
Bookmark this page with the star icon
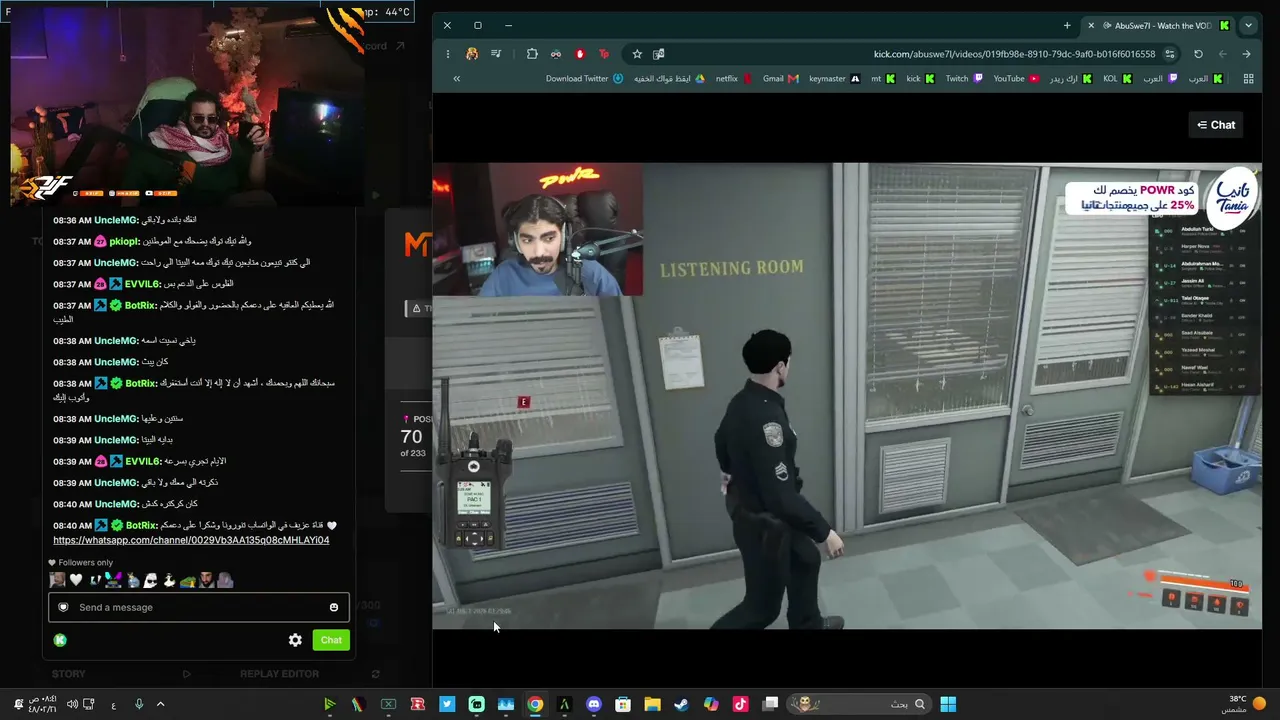(x=637, y=54)
